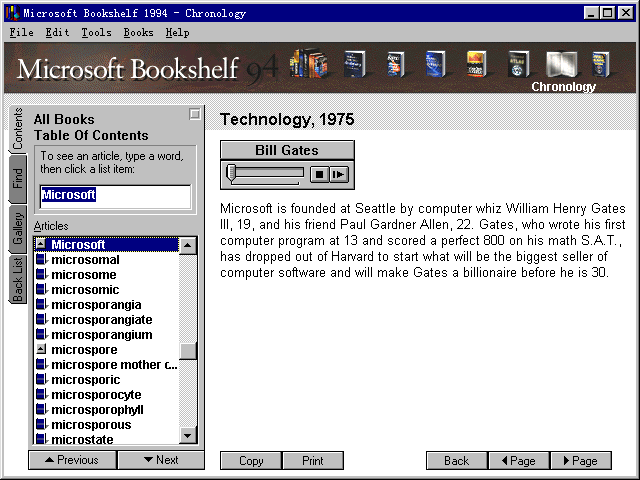640x480 pixels.
Task: Click the Bookshelf app icon in title bar
Action: 13,13
